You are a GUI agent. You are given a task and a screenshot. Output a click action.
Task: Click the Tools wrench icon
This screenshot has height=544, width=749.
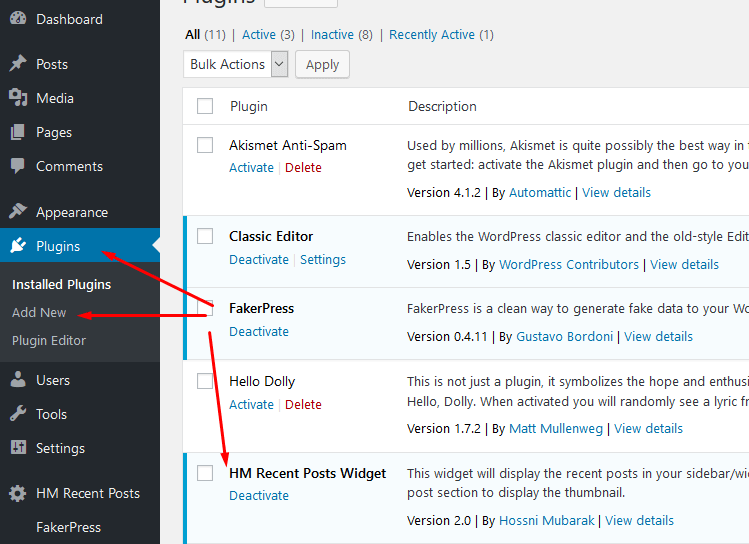[x=18, y=414]
